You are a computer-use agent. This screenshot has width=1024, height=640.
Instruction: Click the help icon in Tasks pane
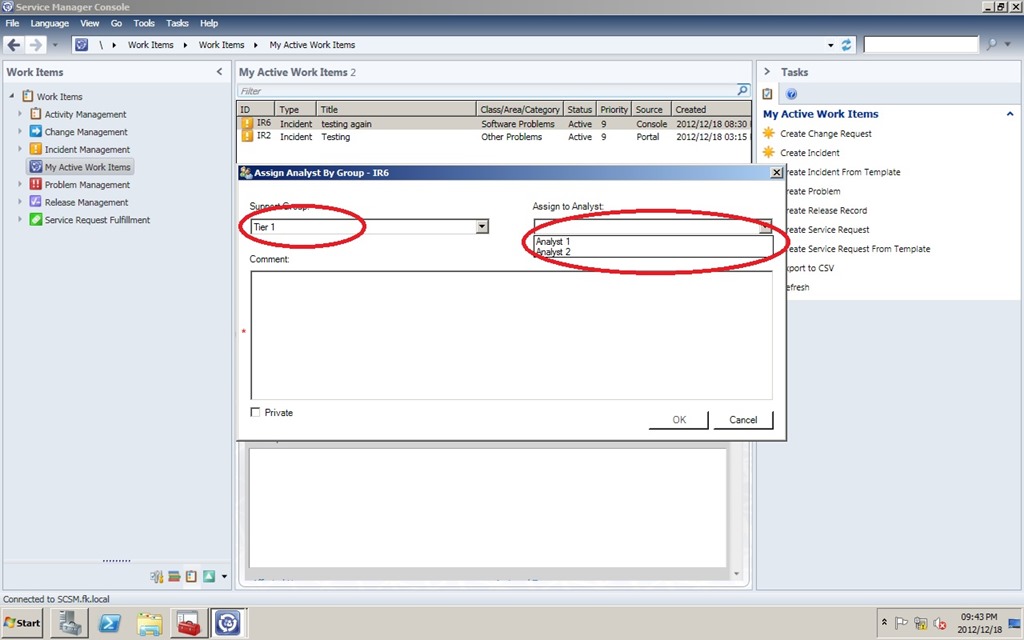click(x=791, y=94)
